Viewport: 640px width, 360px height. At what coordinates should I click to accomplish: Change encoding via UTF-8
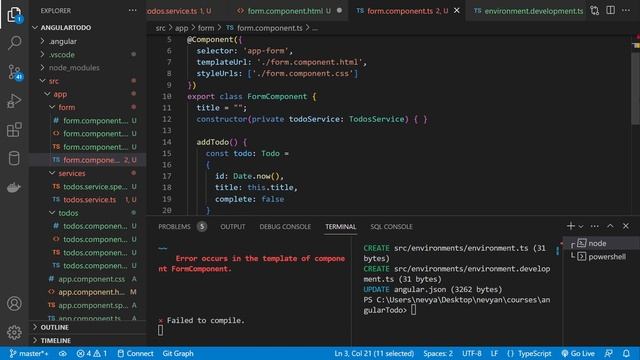(471, 353)
